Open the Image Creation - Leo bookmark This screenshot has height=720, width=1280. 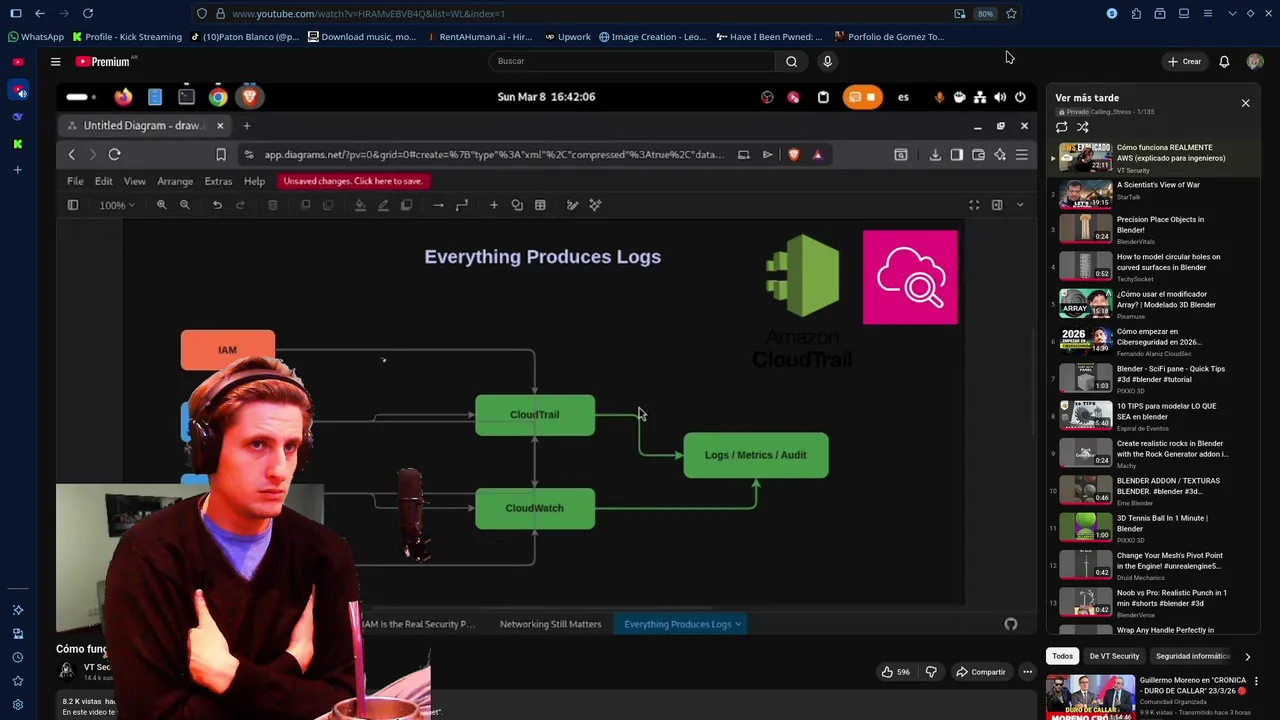pyautogui.click(x=652, y=37)
